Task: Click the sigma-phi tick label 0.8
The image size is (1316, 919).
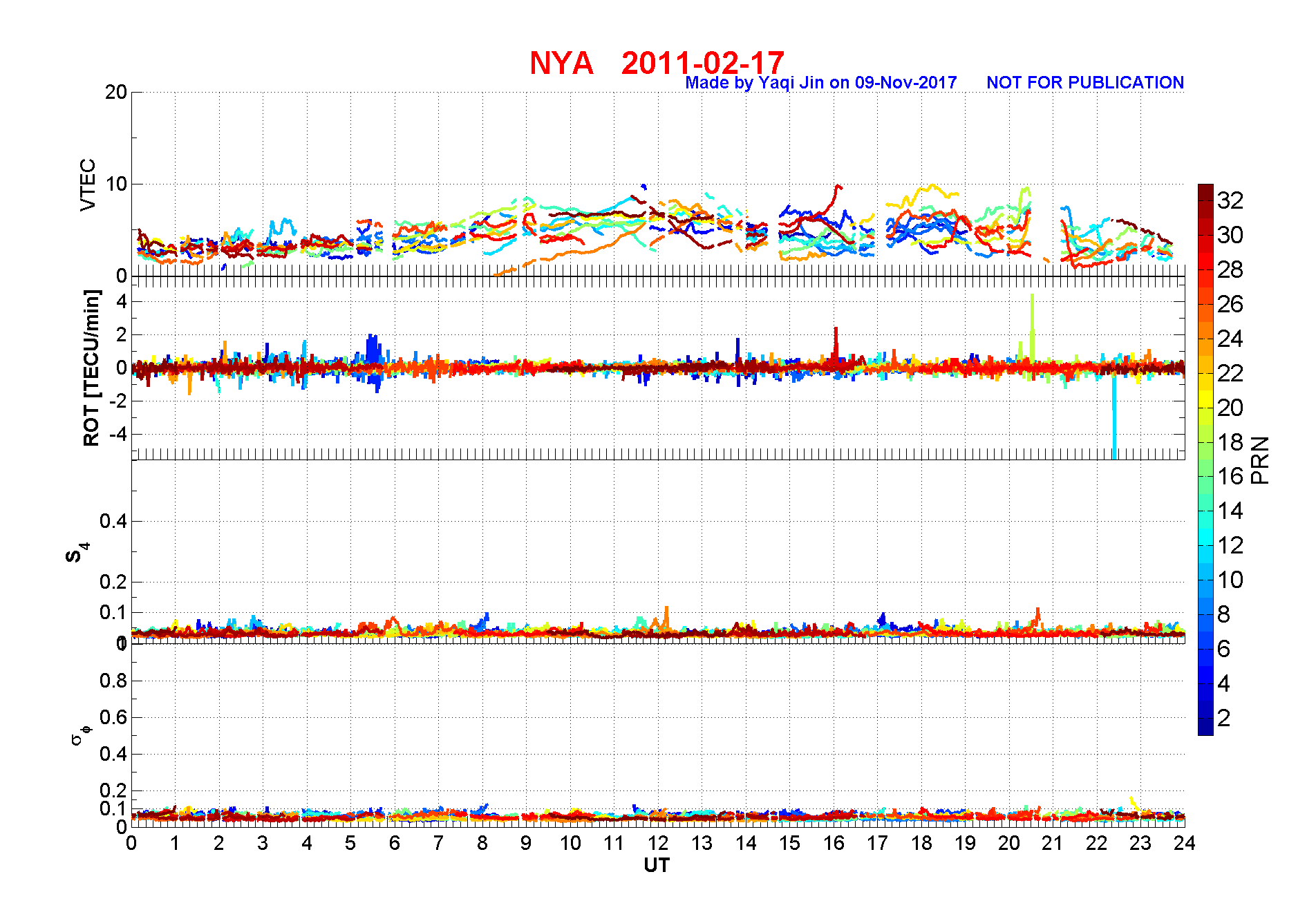Action: point(113,681)
